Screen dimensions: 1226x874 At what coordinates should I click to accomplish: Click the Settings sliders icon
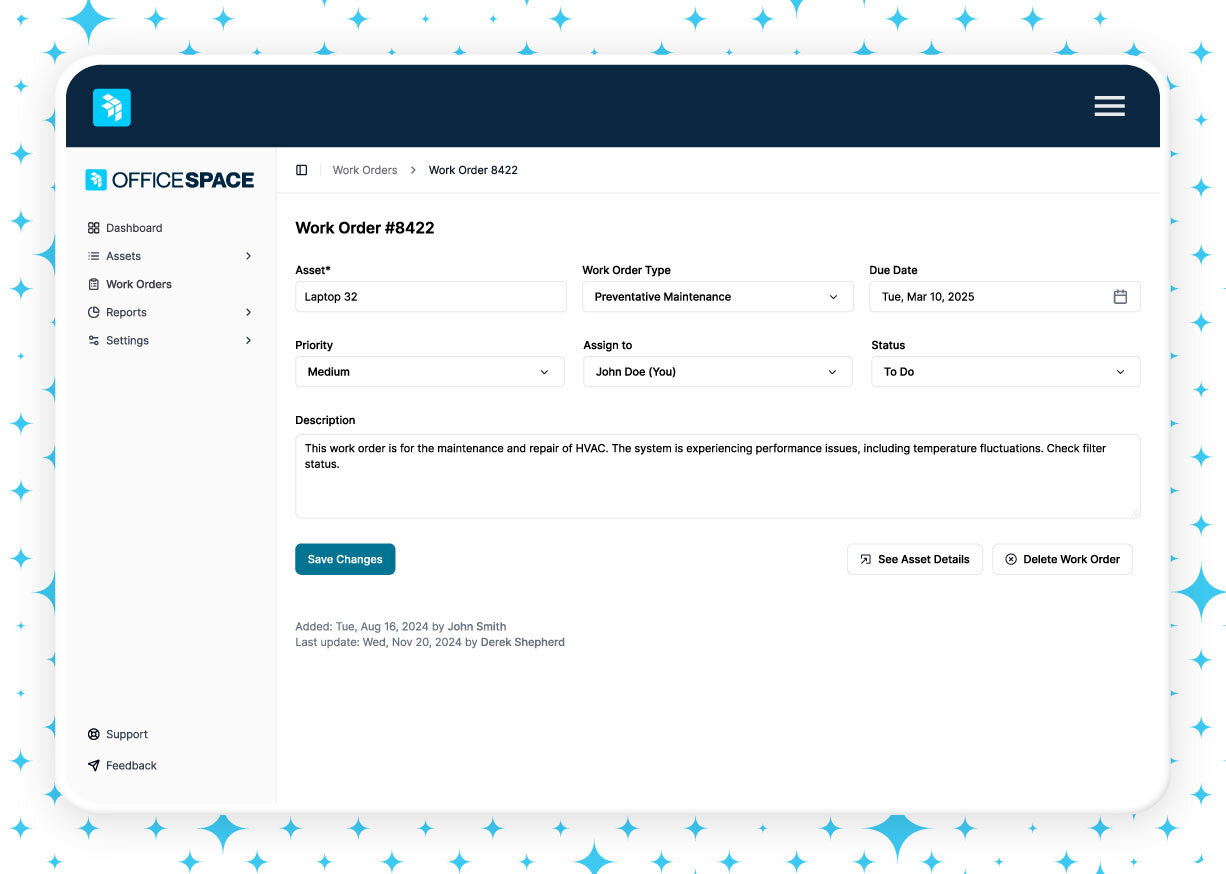(94, 340)
